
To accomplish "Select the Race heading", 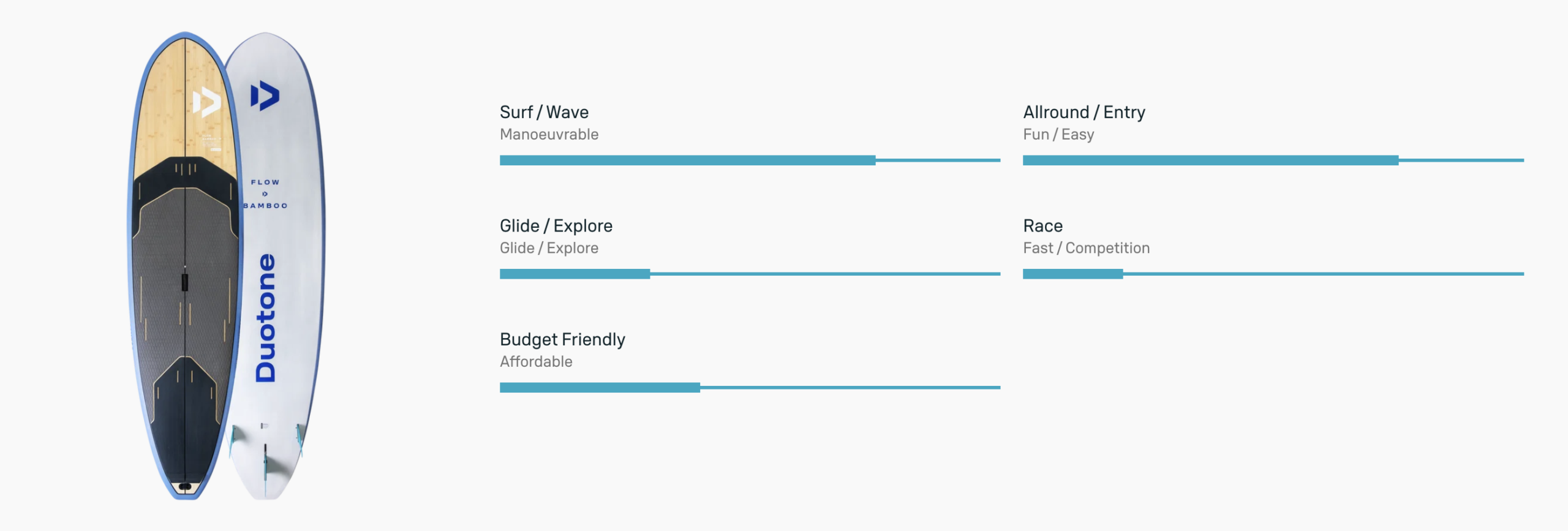I will pos(1042,226).
